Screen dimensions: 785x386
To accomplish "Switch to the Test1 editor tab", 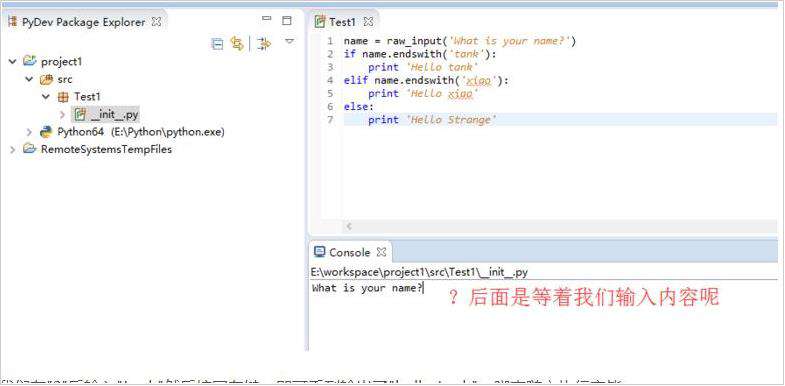I will 343,22.
